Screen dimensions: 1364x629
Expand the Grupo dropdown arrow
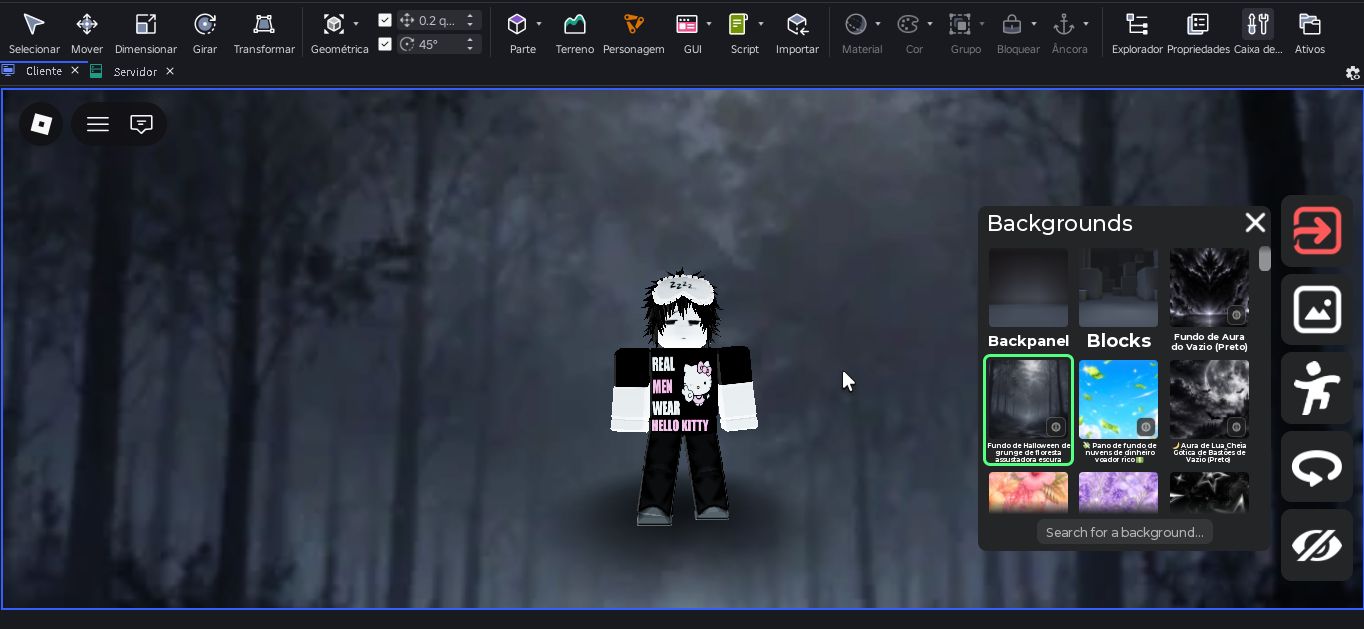tap(982, 24)
